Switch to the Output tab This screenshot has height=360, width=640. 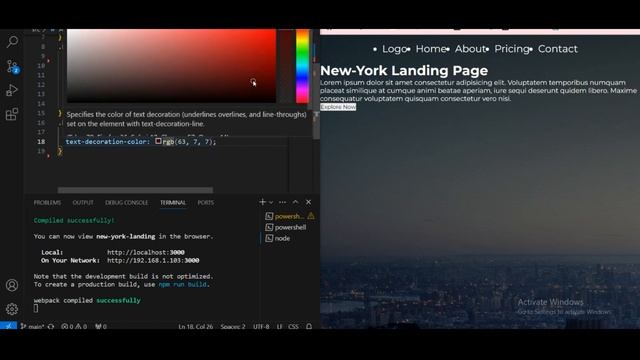click(83, 202)
